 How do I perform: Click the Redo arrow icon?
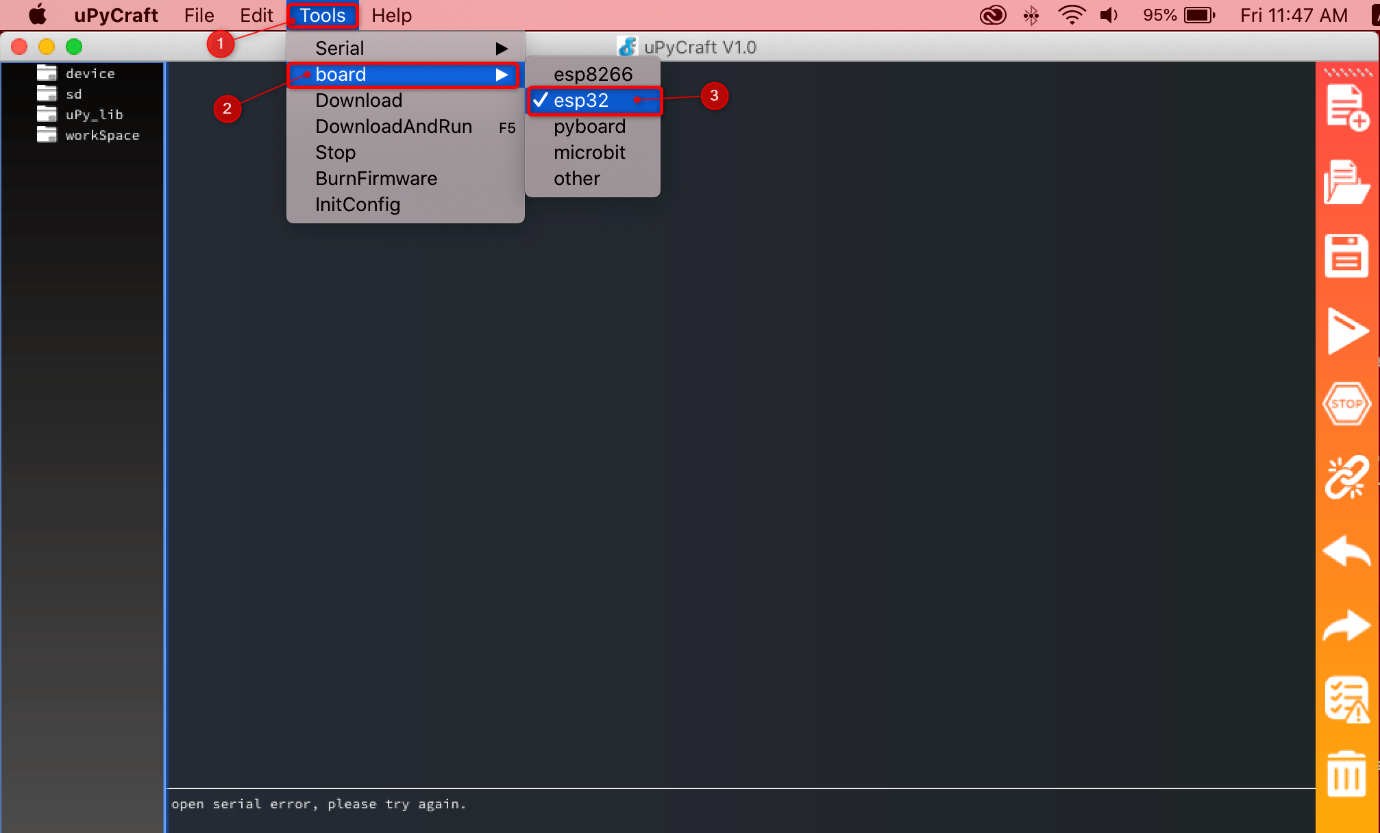click(x=1346, y=626)
